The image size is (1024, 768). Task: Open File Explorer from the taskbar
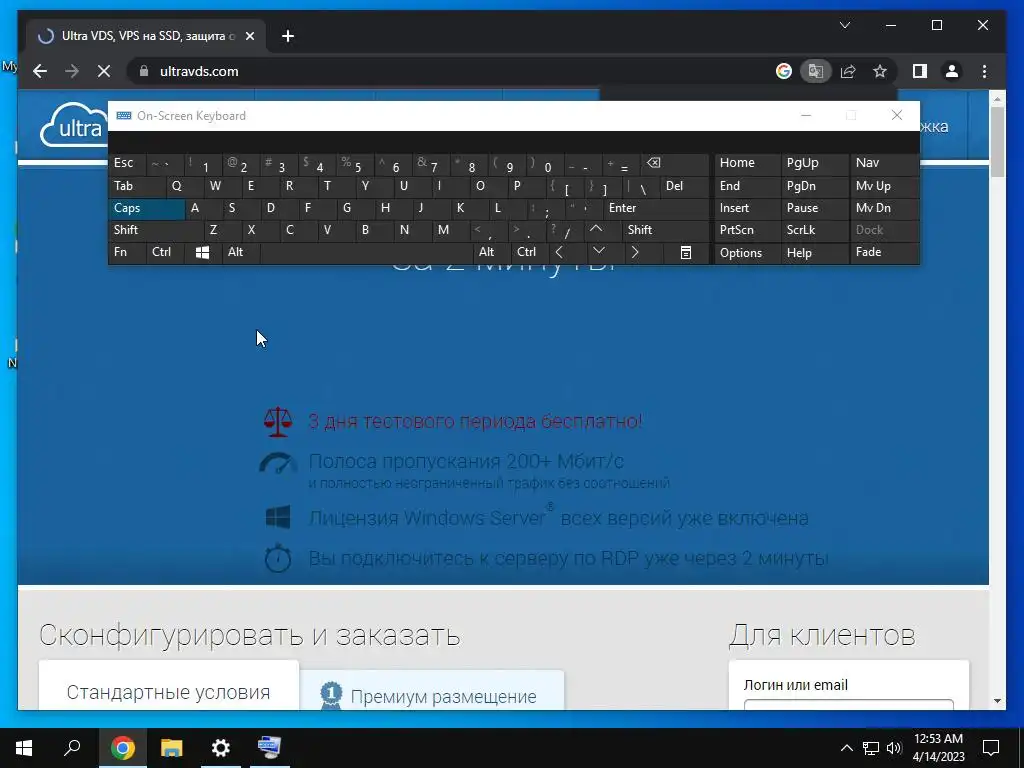coord(171,748)
